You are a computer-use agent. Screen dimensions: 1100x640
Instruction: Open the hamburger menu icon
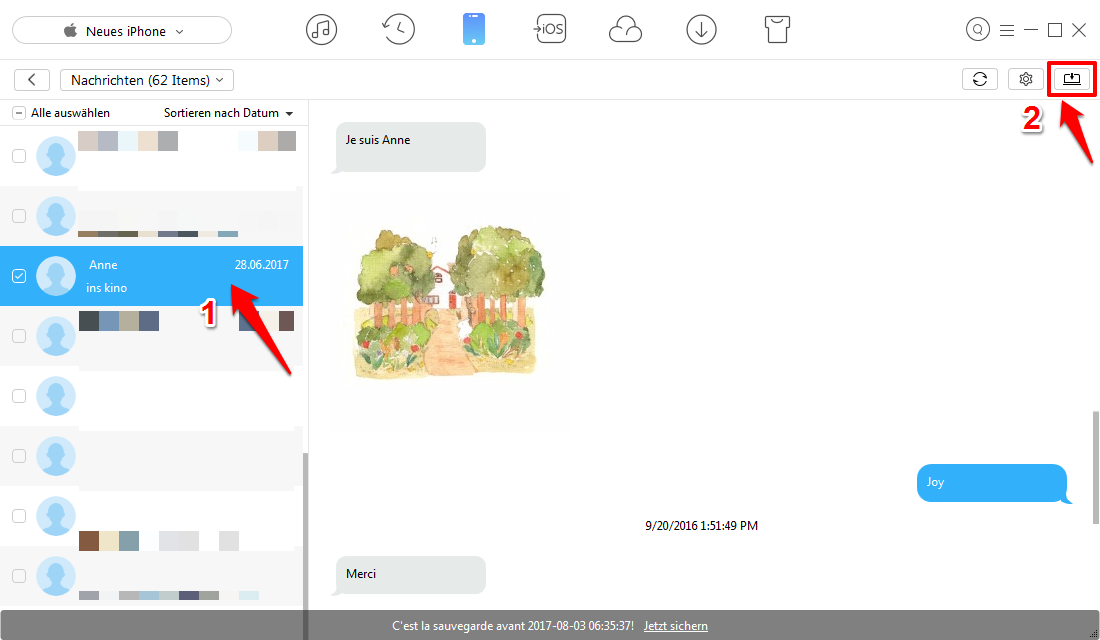[1007, 30]
